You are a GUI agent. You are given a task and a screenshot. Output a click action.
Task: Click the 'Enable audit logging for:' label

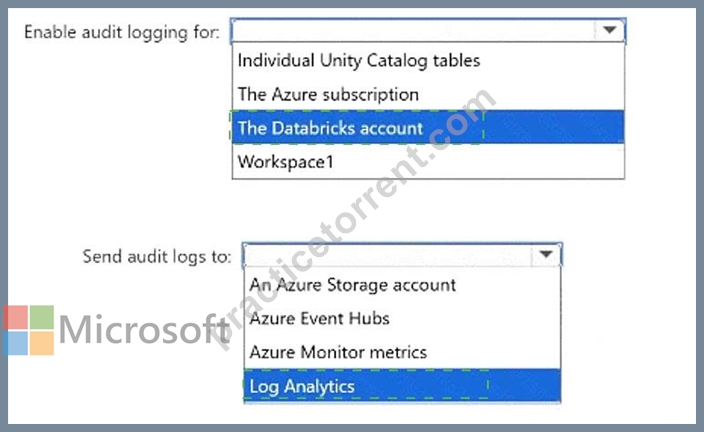pyautogui.click(x=122, y=32)
